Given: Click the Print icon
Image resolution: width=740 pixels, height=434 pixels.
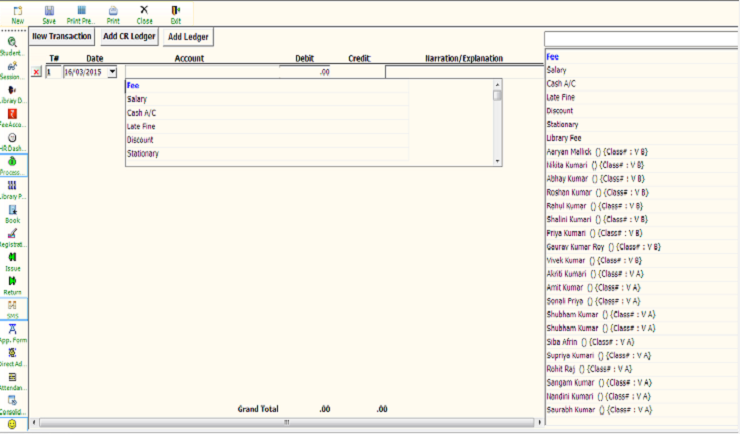Looking at the screenshot, I should pyautogui.click(x=113, y=13).
